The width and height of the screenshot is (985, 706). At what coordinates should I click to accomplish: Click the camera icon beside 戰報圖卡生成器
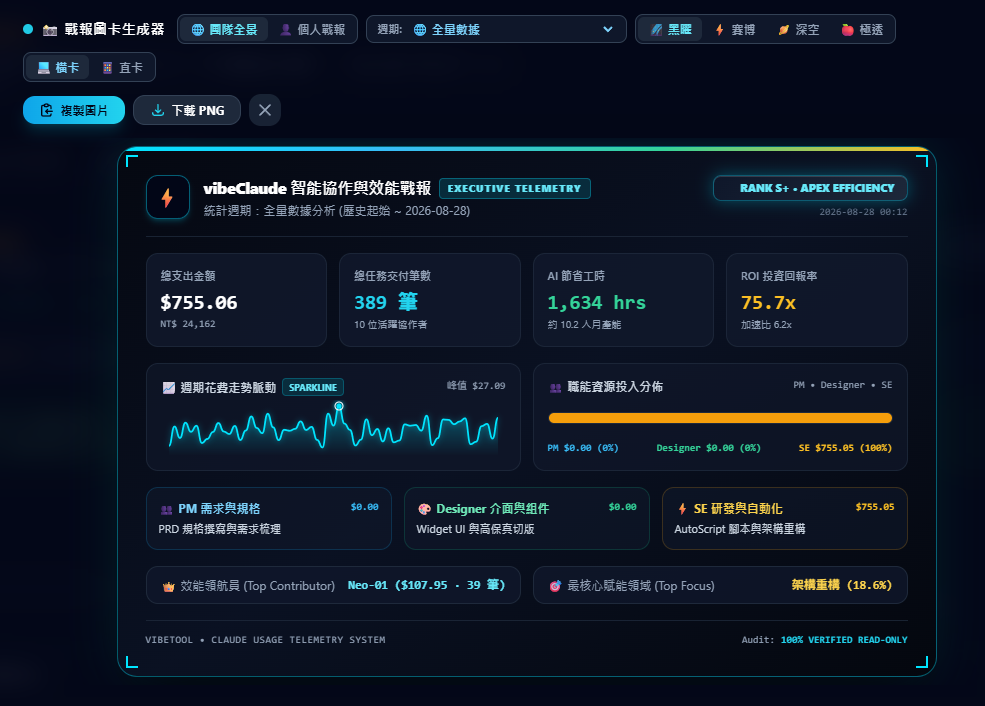(x=50, y=30)
